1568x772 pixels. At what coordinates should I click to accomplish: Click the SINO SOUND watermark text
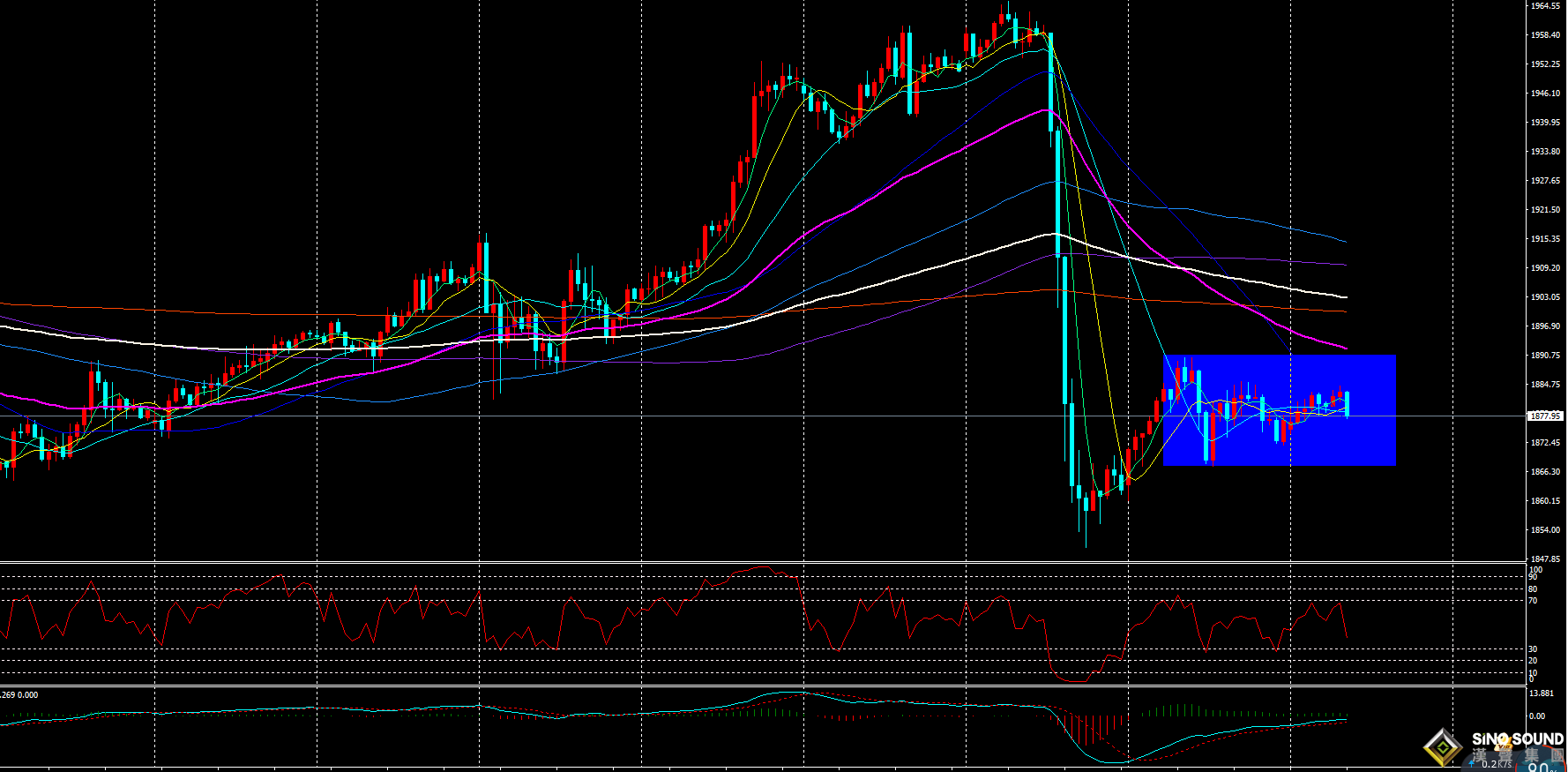click(1518, 739)
